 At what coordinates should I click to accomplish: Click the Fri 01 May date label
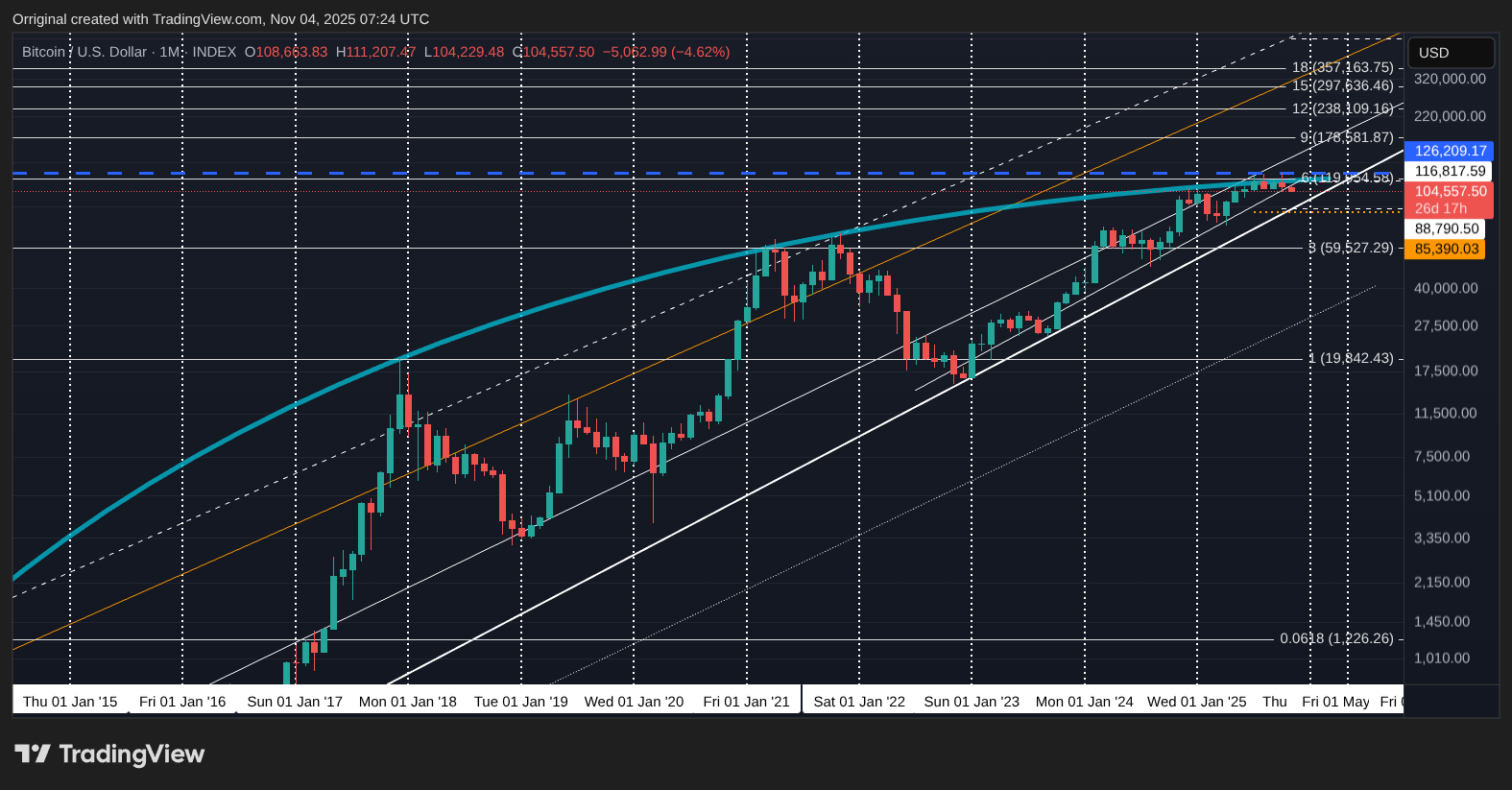(1335, 702)
